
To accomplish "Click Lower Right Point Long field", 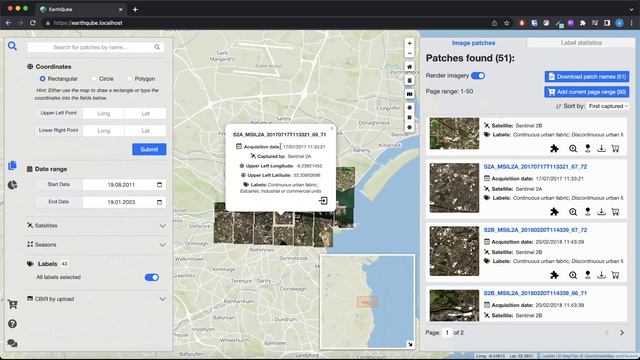I will click(x=104, y=131).
